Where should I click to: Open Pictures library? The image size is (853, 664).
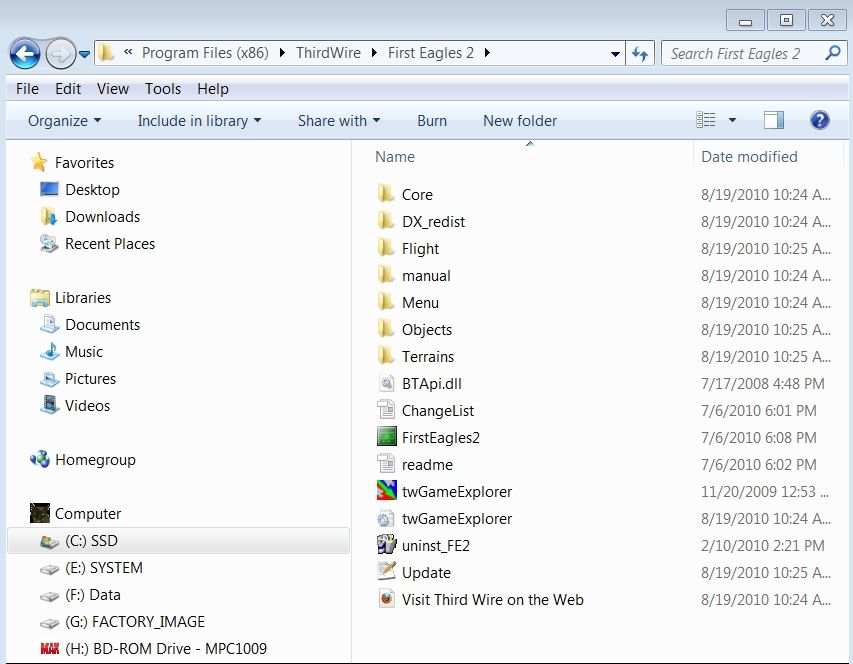[x=90, y=378]
